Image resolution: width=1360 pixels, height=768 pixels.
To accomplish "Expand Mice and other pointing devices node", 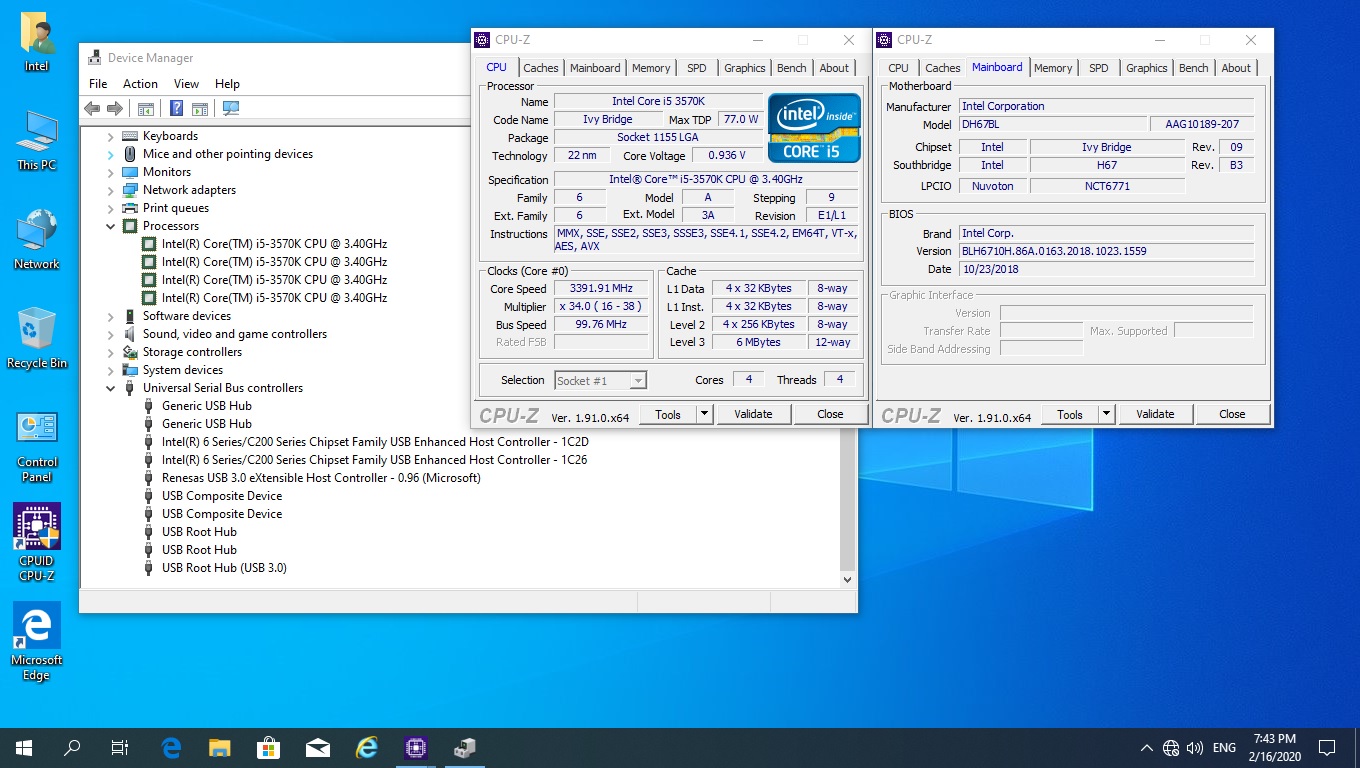I will 111,154.
